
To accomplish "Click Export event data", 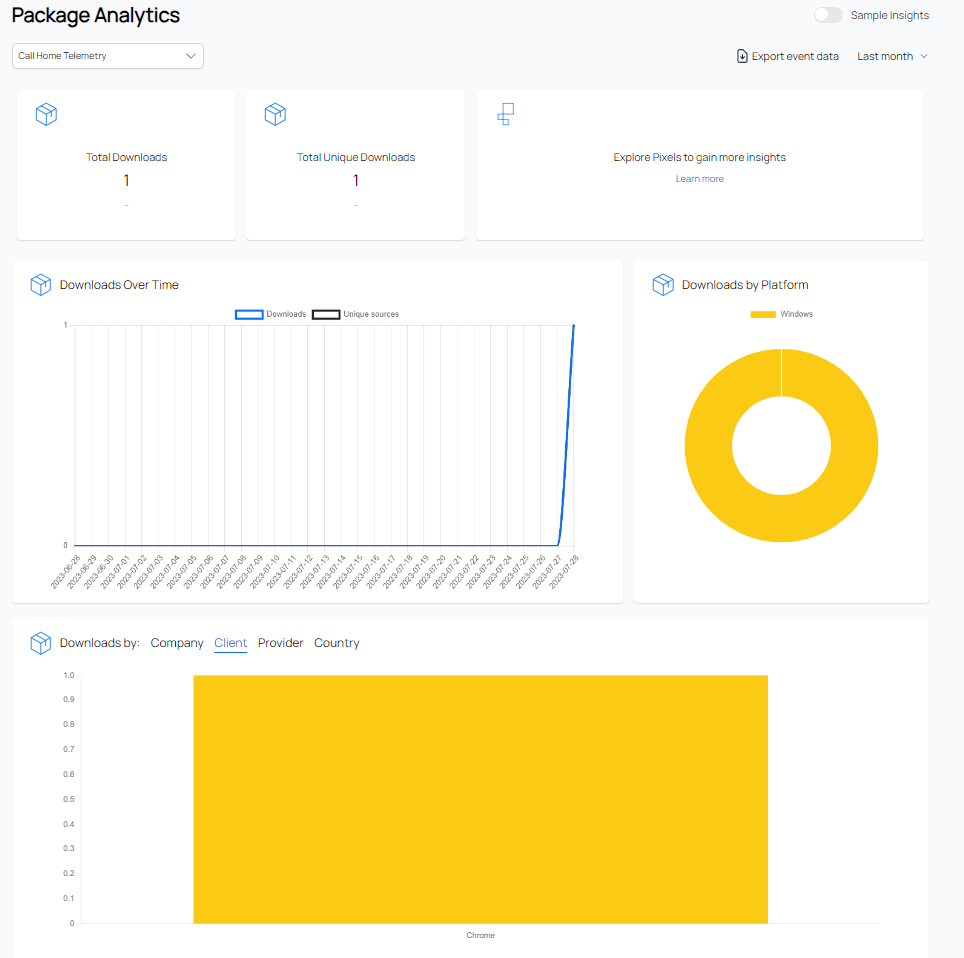I will (795, 56).
